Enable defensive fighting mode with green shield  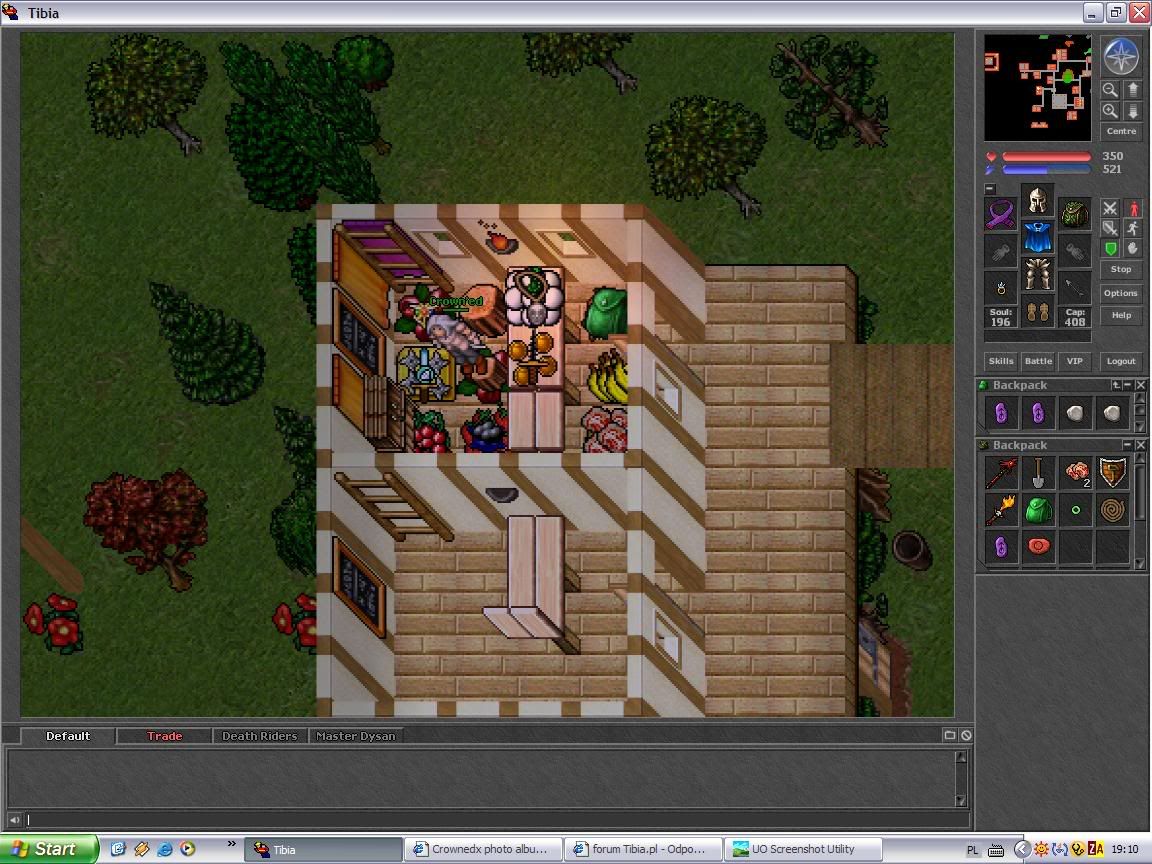[1110, 248]
